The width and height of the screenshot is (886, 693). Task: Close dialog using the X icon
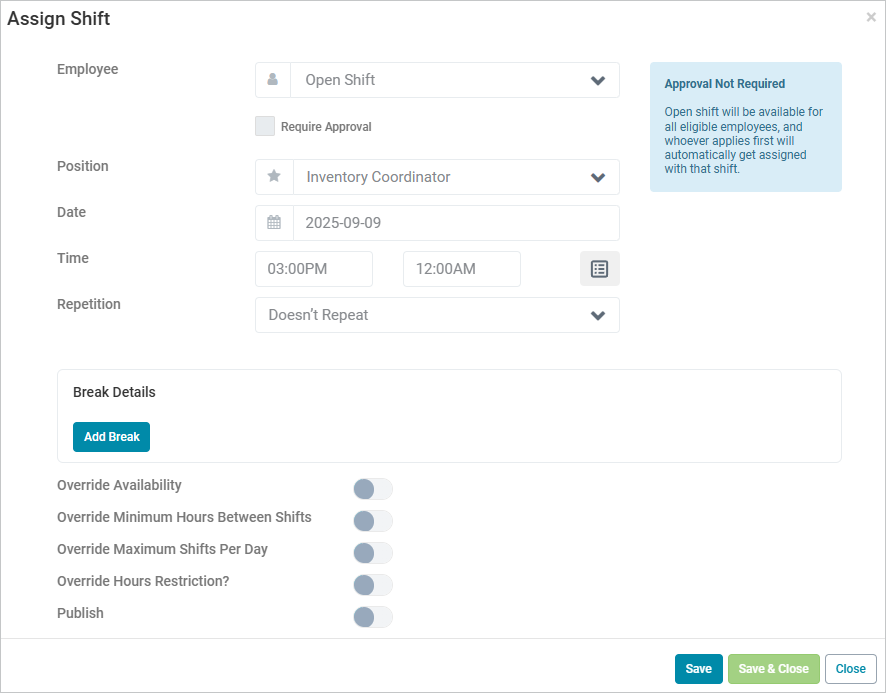click(871, 18)
